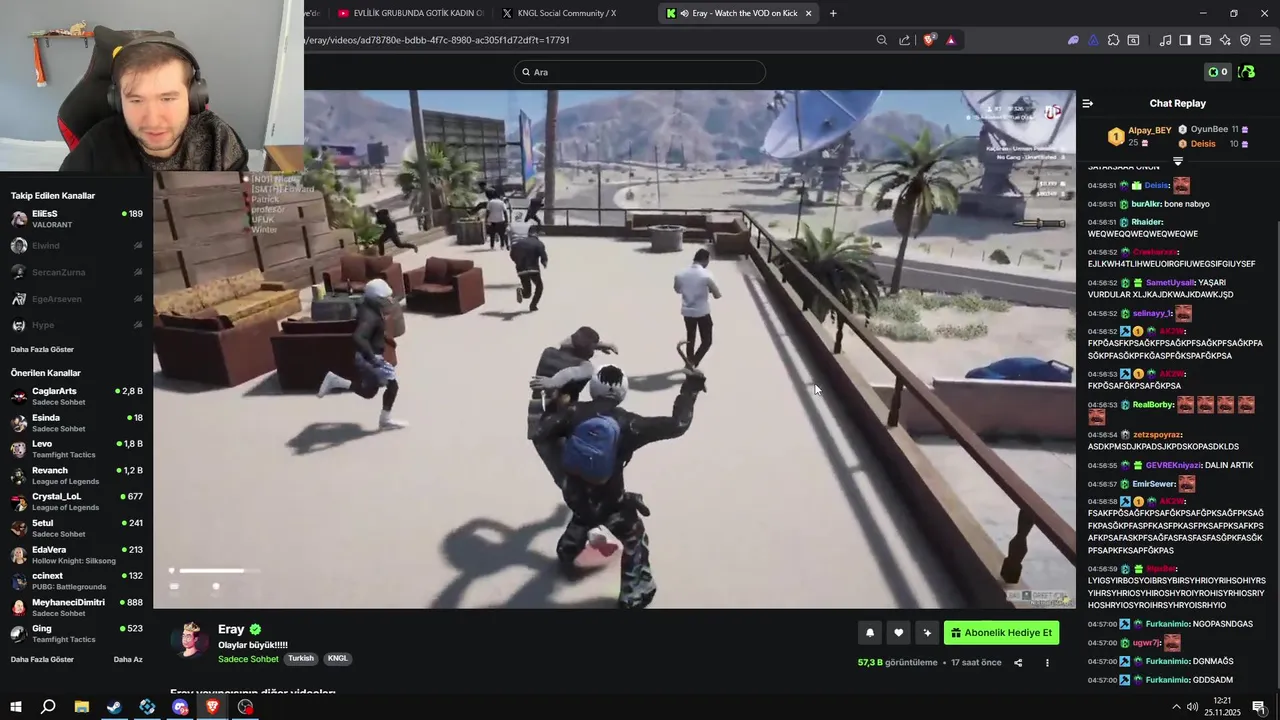Open Brave Shields lion icon
Screen dimensions: 1280x720
click(x=929, y=40)
